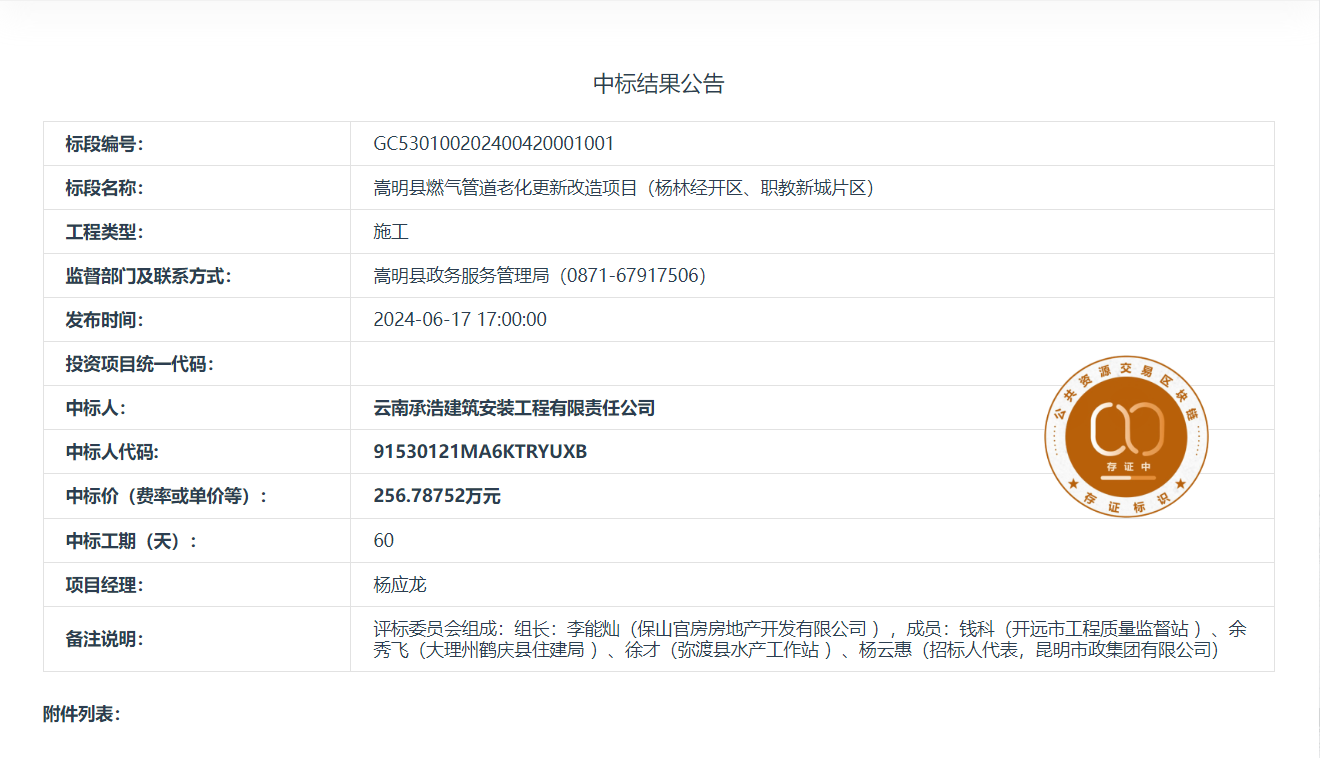The image size is (1320, 758).
Task: Click winning bidder 云南承浩建筑安装工程有限责任公司
Action: click(514, 408)
